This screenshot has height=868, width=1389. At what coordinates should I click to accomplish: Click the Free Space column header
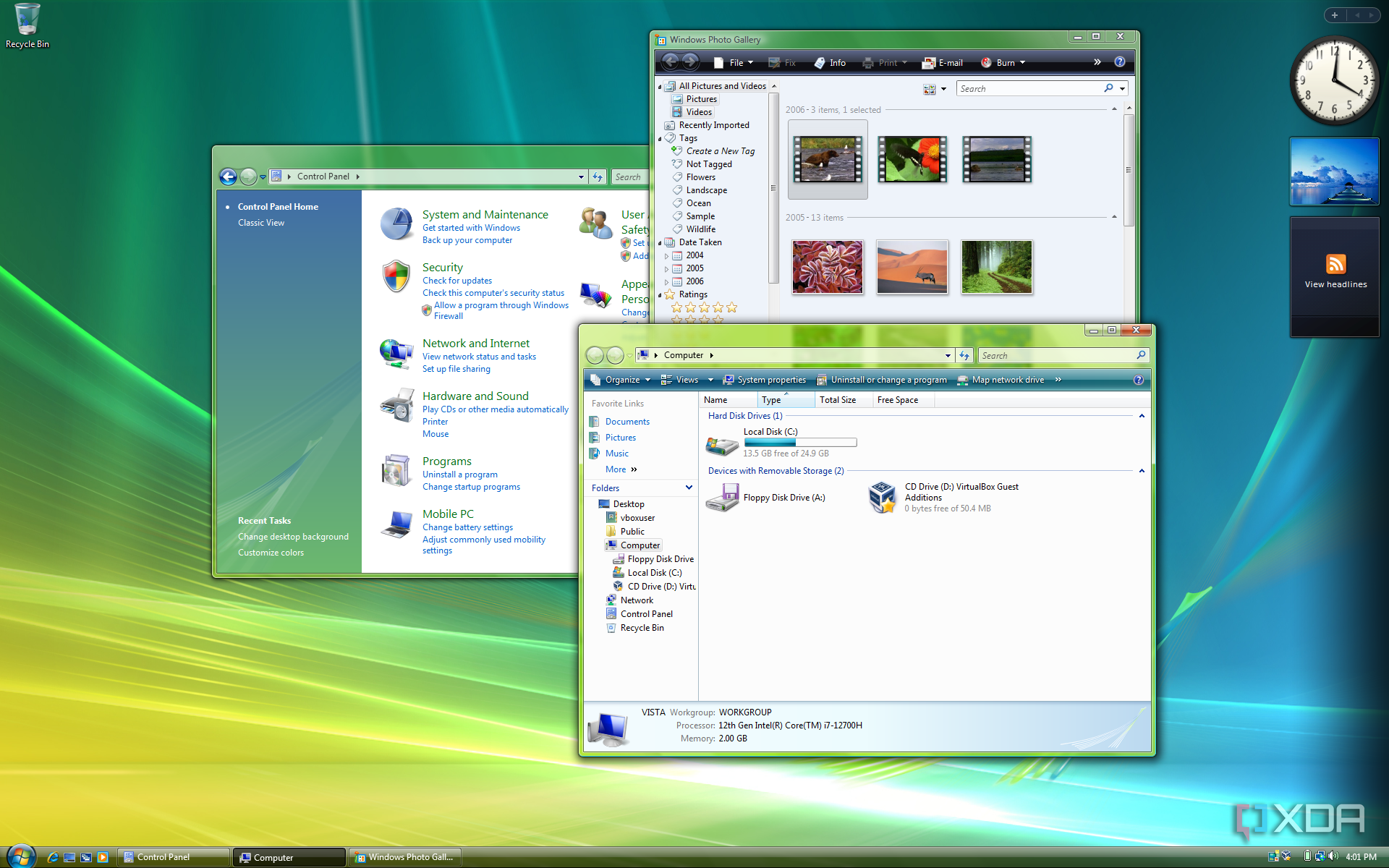coord(903,400)
